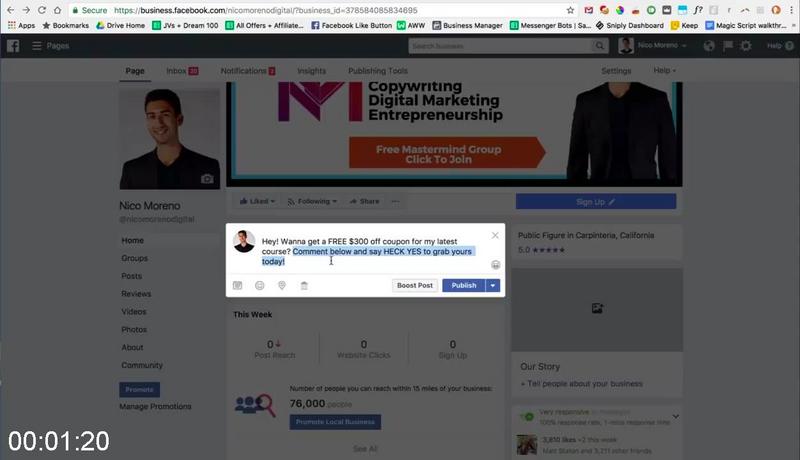
Task: Expand the Liked dropdown
Action: 257,201
